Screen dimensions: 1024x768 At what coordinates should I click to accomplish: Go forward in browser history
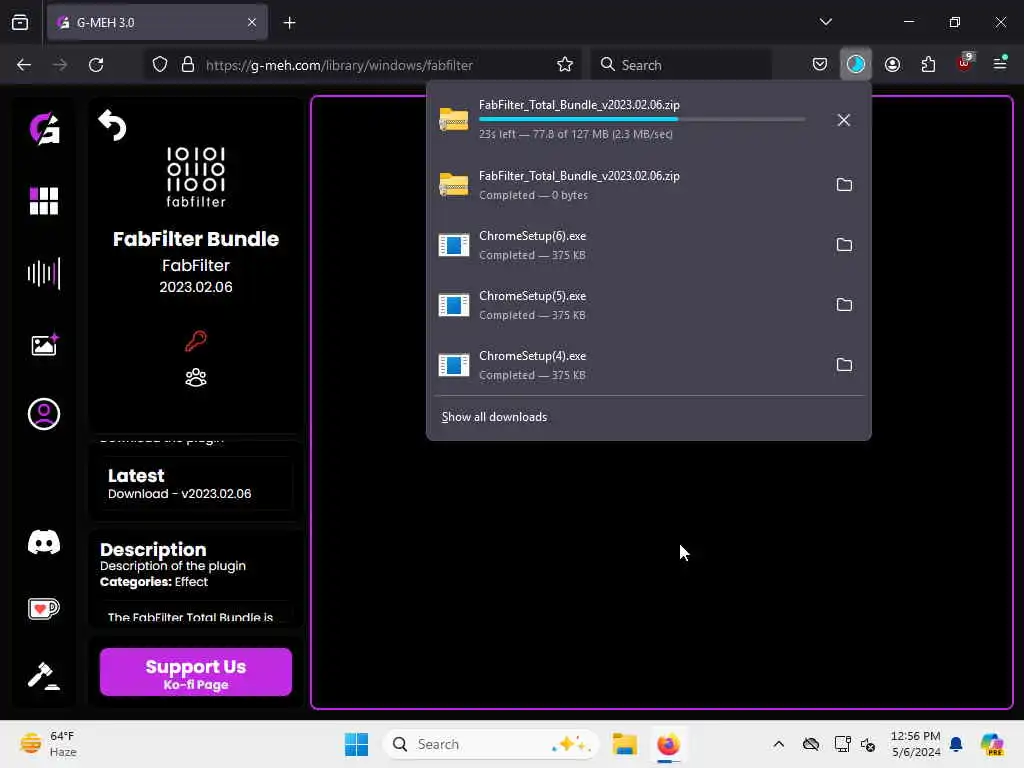[60, 64]
